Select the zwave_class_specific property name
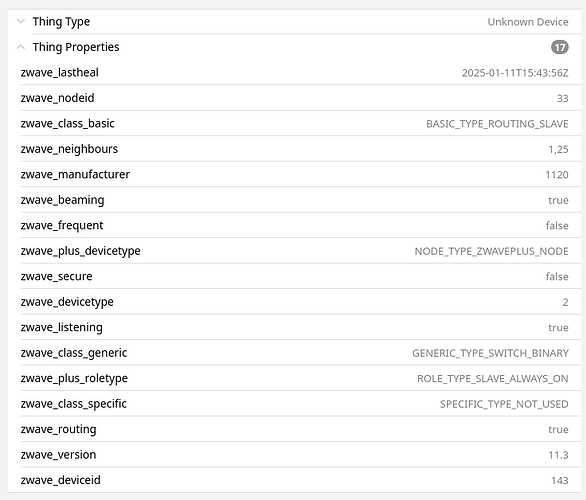 [x=74, y=404]
